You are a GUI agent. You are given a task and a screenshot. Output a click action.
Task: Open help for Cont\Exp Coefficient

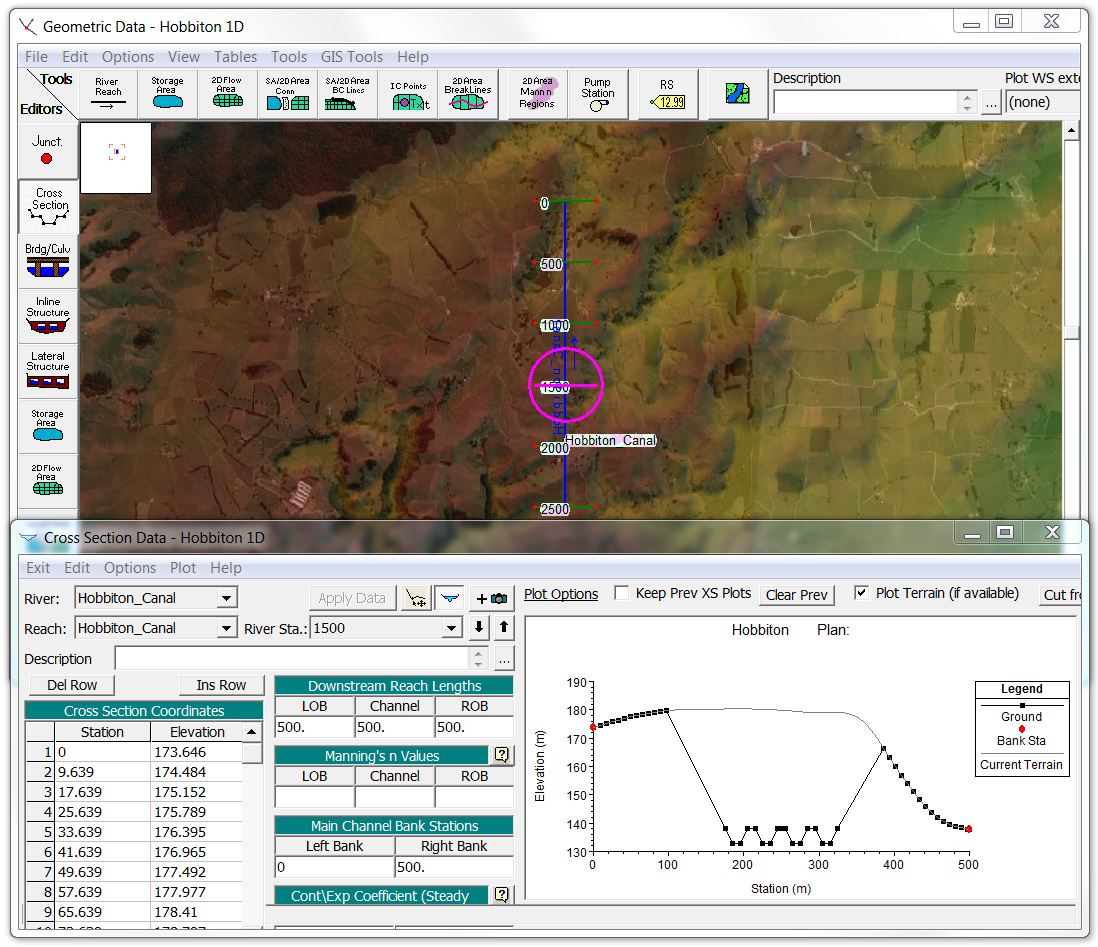click(501, 894)
